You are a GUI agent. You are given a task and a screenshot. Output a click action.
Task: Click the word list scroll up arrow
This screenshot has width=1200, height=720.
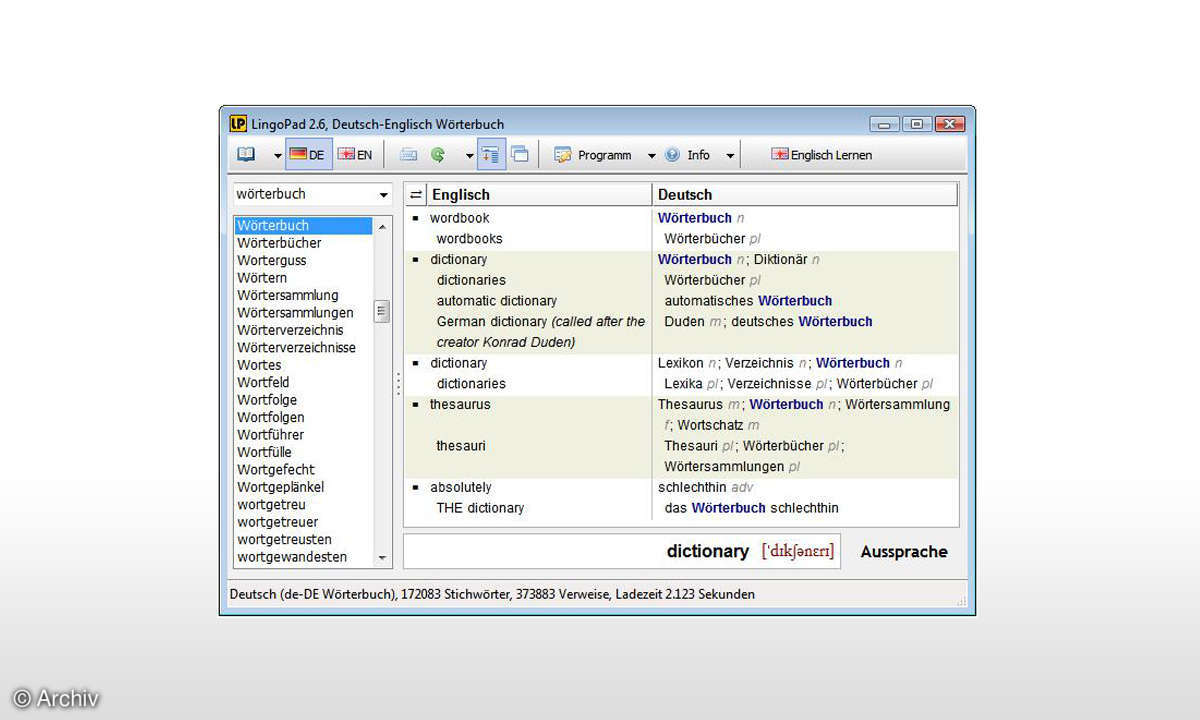pyautogui.click(x=382, y=226)
